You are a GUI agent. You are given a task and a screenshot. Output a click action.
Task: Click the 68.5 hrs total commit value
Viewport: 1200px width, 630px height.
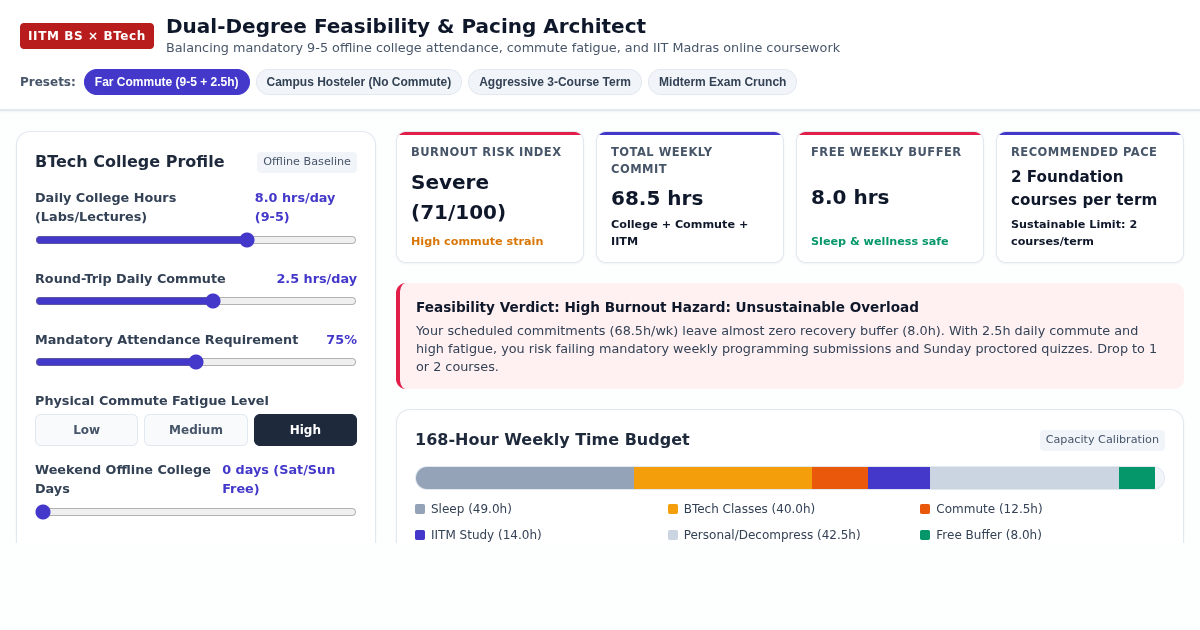click(657, 198)
